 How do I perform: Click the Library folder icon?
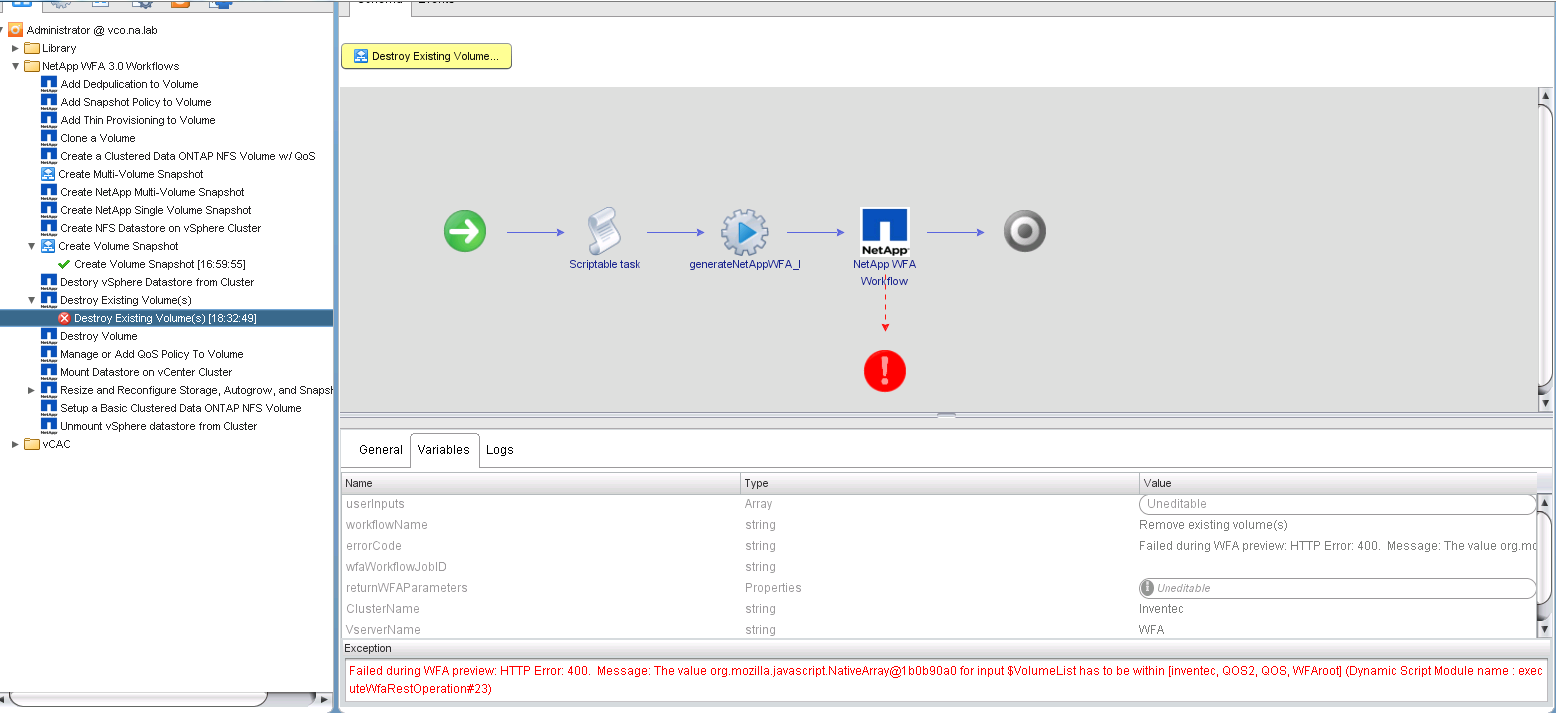[32, 48]
